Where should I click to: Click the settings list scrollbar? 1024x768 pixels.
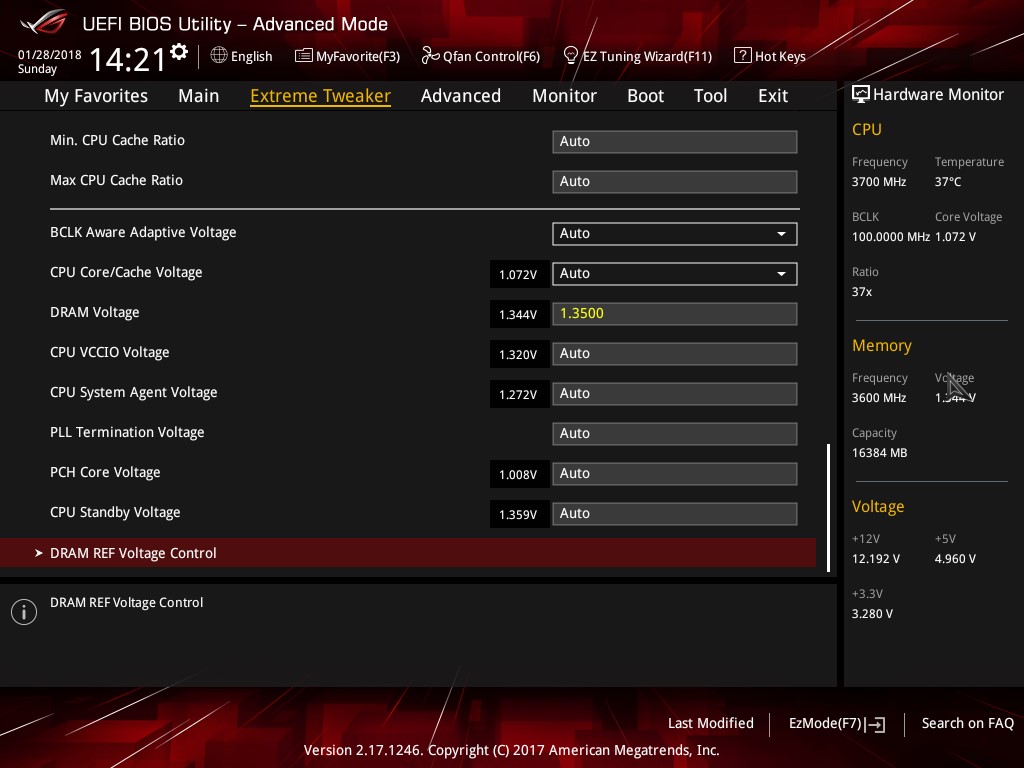(829, 508)
